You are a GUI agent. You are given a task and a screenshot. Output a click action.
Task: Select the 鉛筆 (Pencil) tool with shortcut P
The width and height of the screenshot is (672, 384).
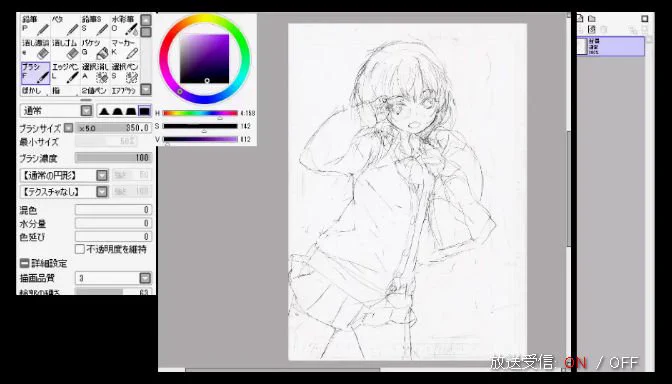[x=36, y=26]
